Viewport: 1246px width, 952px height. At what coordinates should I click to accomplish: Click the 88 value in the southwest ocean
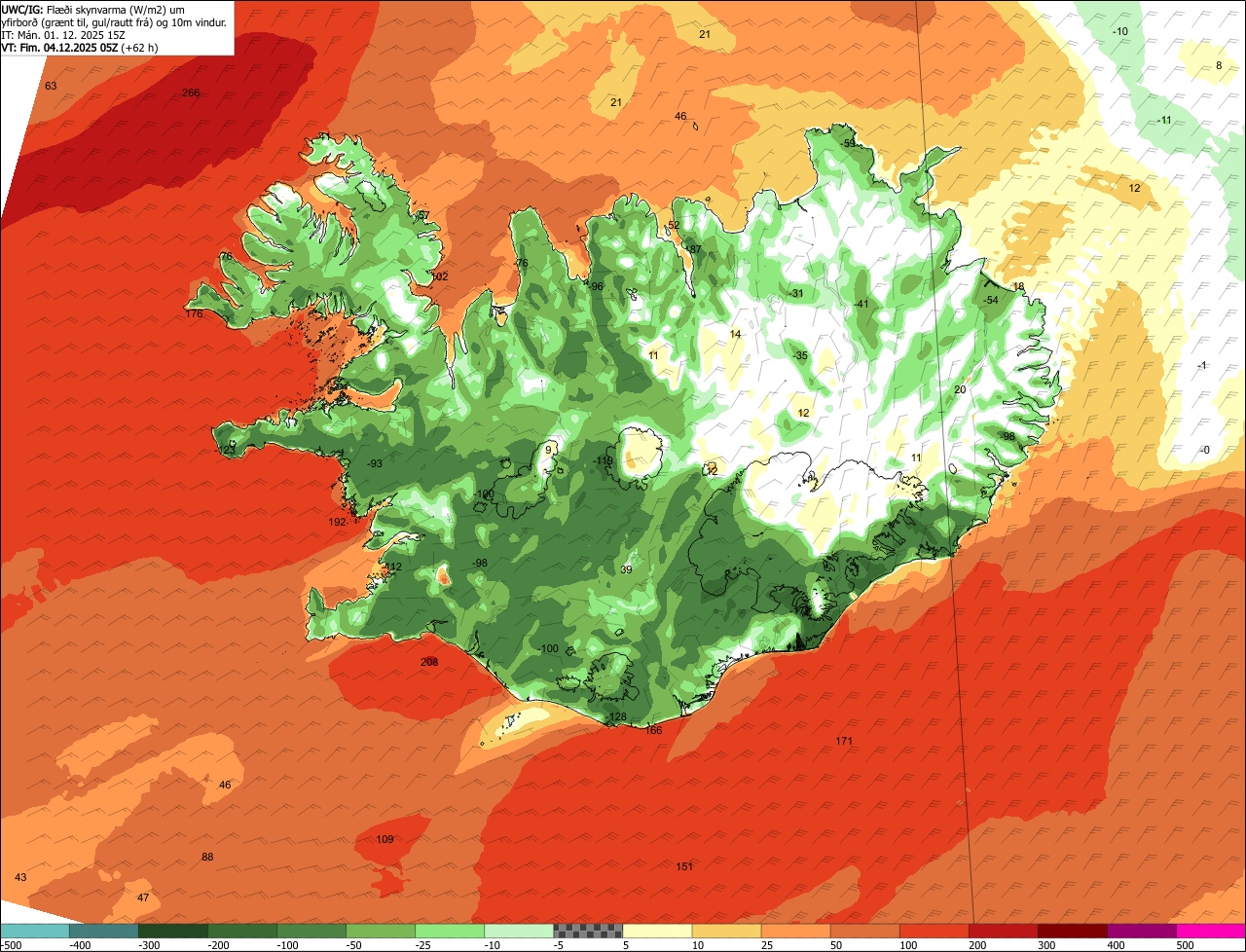(207, 857)
